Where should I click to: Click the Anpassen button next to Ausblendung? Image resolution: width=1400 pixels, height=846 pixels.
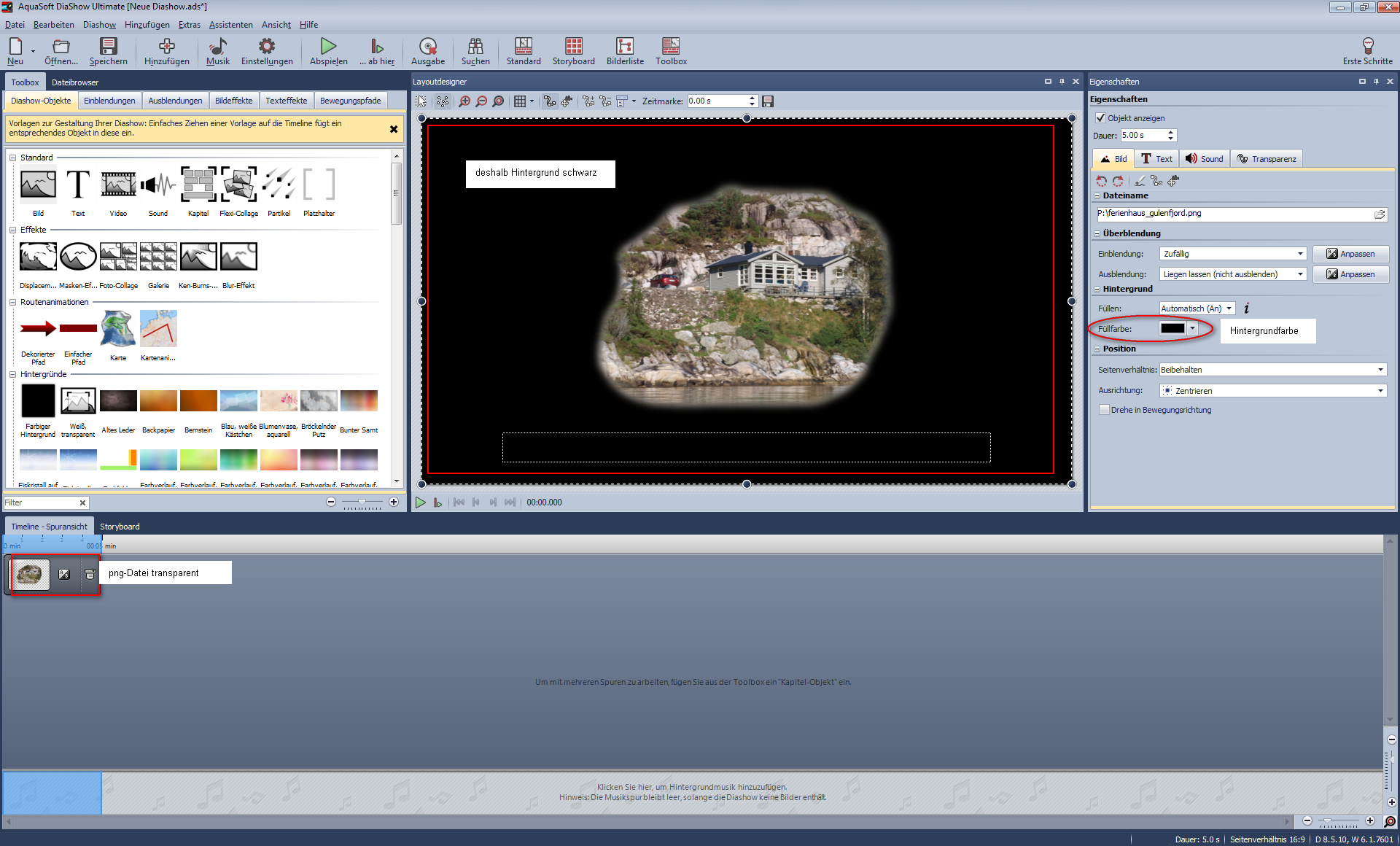(x=1350, y=274)
